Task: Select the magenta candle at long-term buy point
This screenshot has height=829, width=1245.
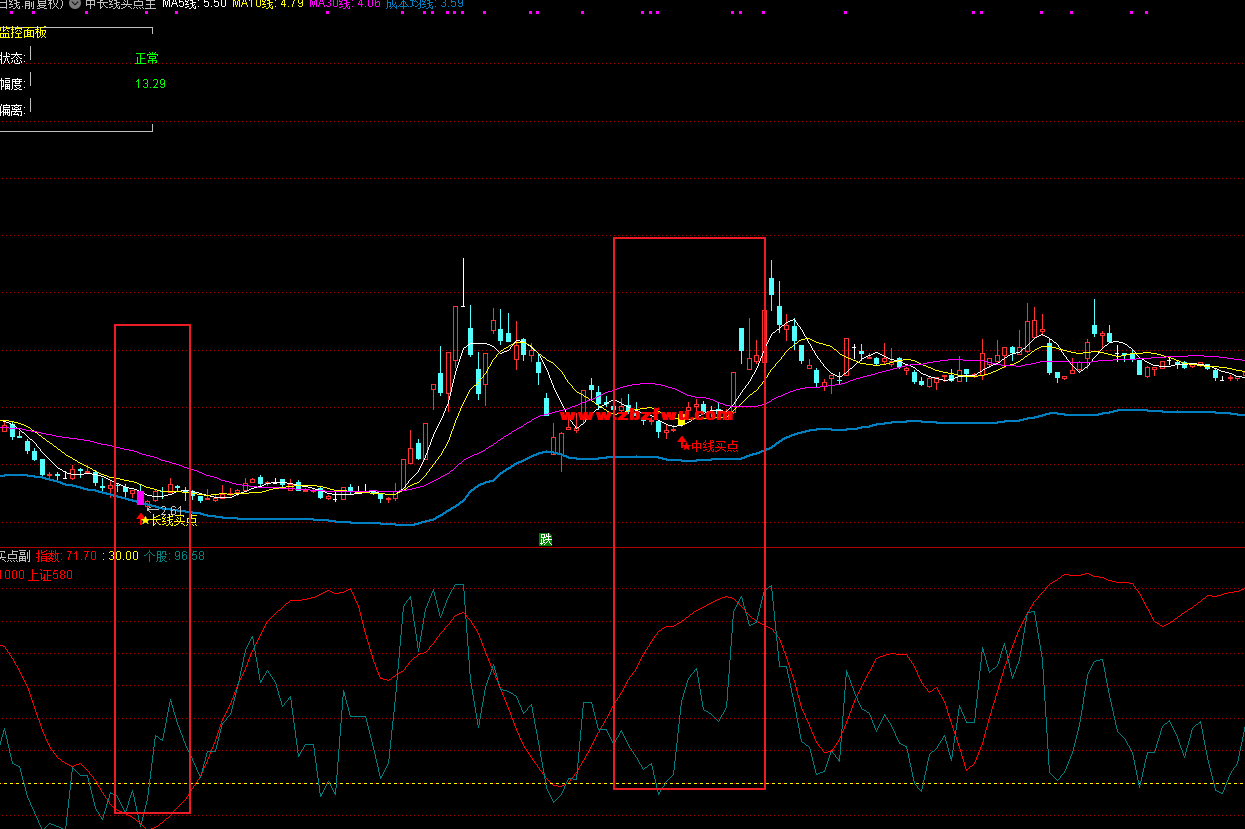Action: click(140, 497)
